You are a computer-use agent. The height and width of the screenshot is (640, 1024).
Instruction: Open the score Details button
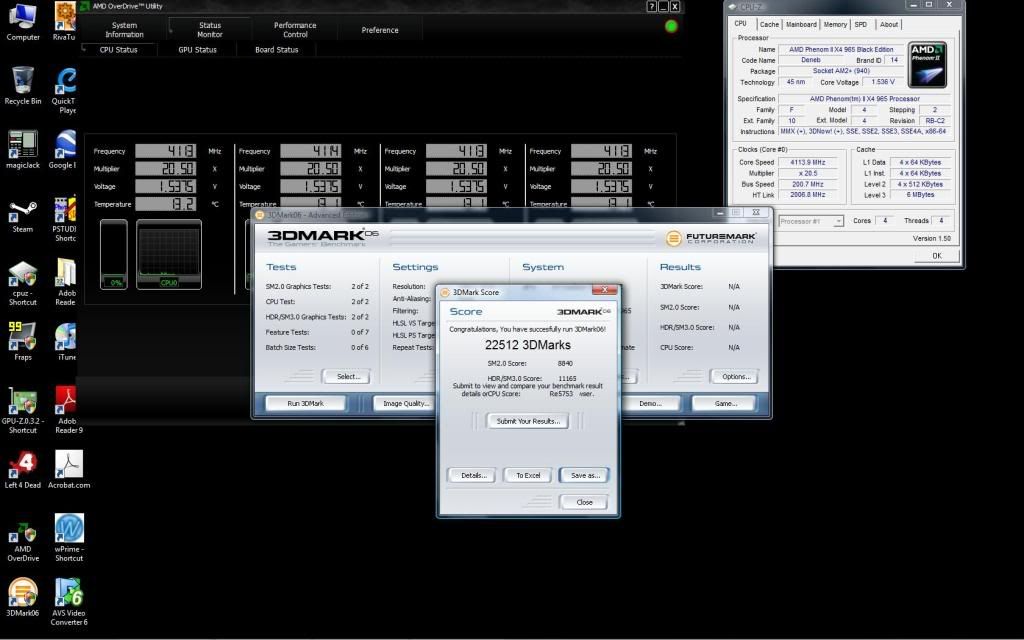pos(473,475)
